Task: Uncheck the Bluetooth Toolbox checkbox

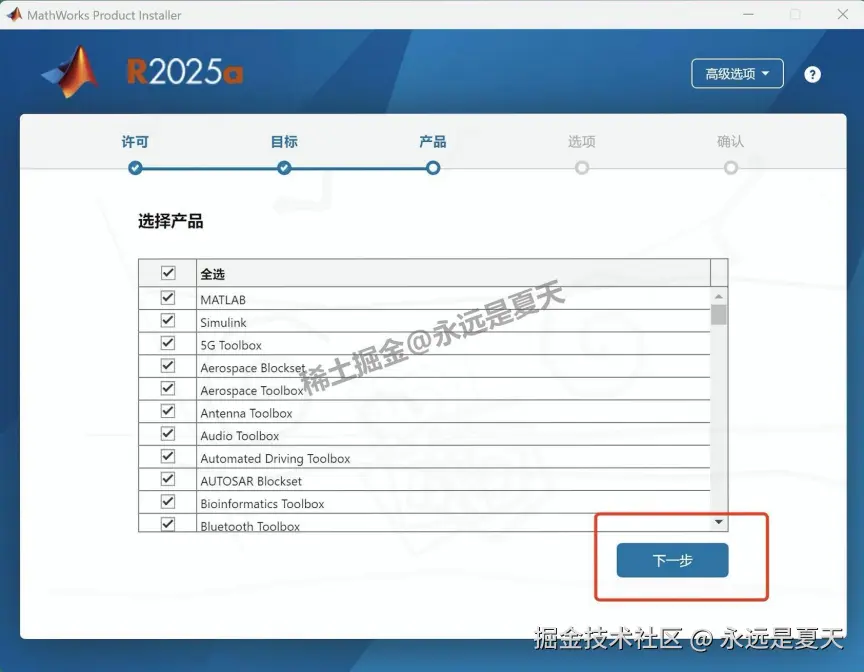Action: [x=167, y=523]
